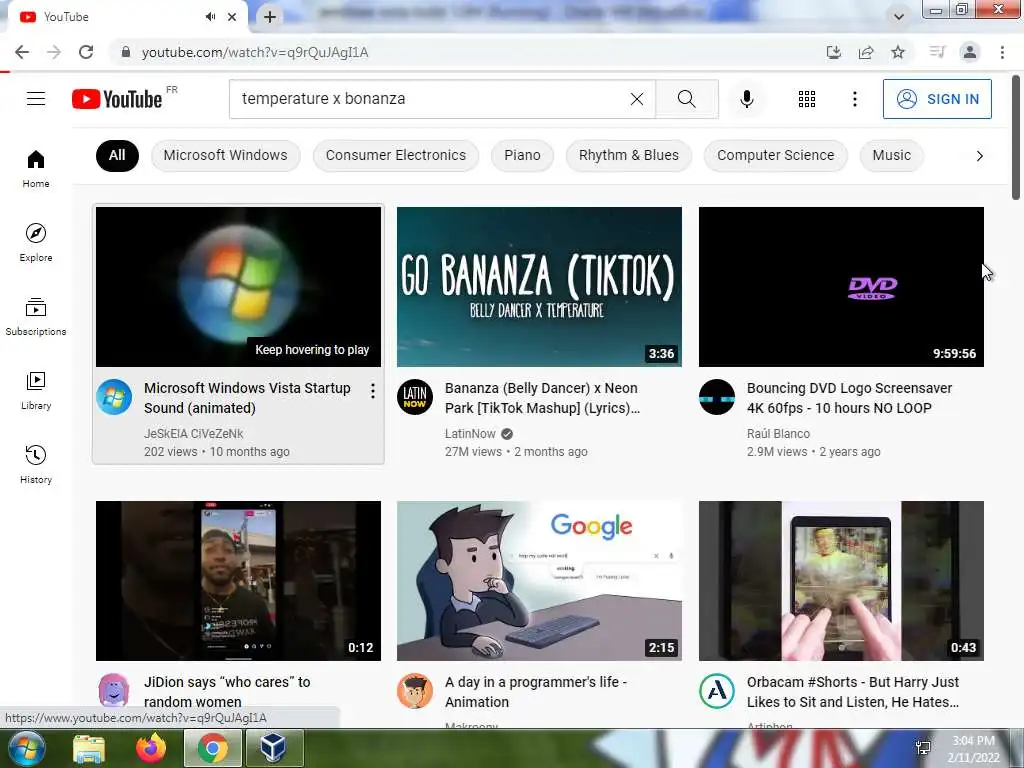
Task: Open the Raúl Blanco channel avatar
Action: (x=716, y=397)
